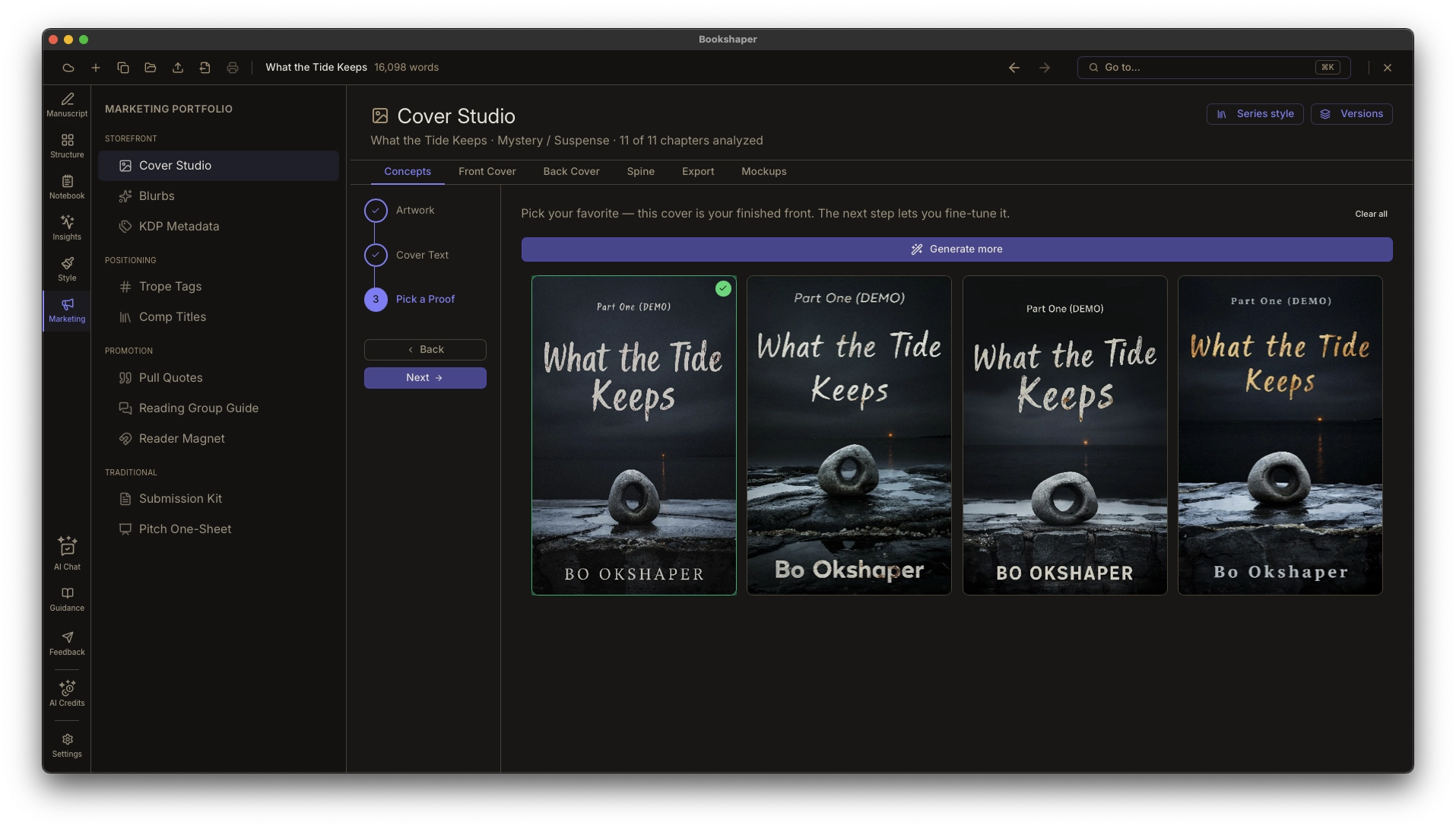Close the panel with the X icon

pyautogui.click(x=1388, y=68)
